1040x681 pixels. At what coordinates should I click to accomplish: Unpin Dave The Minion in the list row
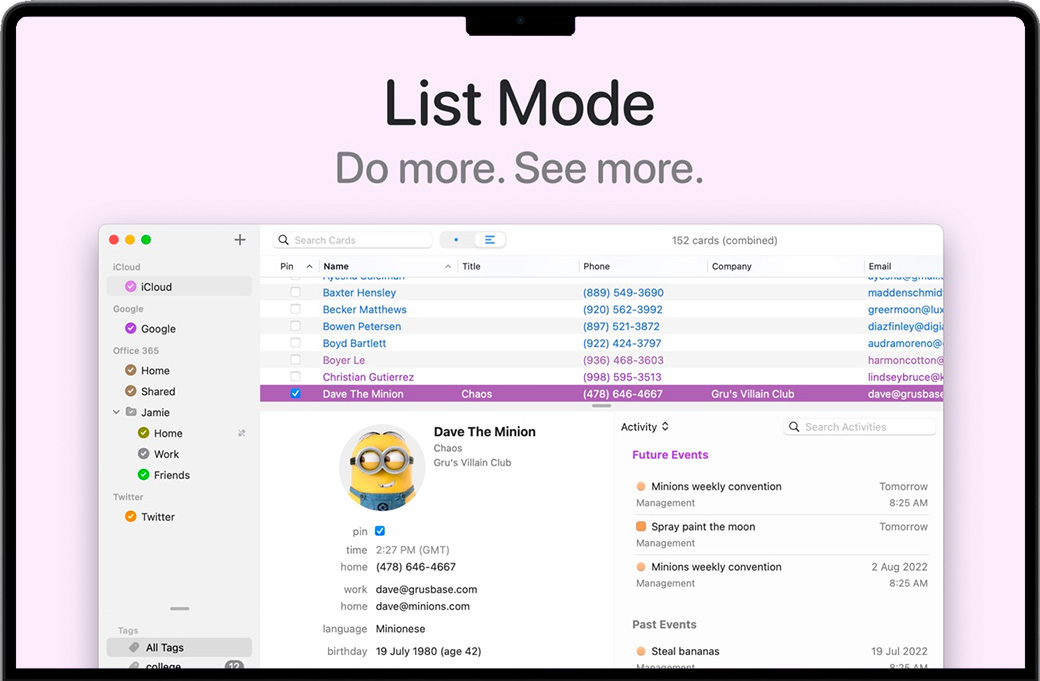pyautogui.click(x=295, y=394)
